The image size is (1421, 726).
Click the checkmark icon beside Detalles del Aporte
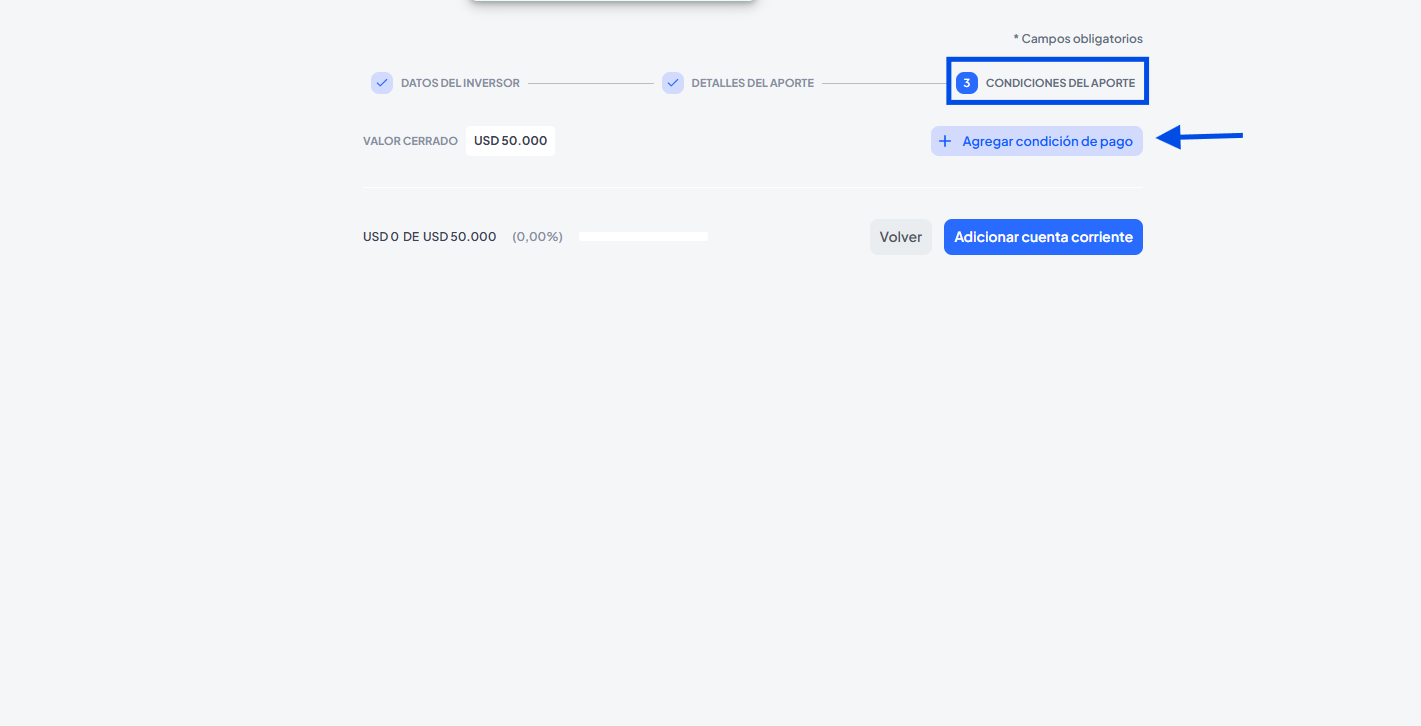(x=673, y=83)
